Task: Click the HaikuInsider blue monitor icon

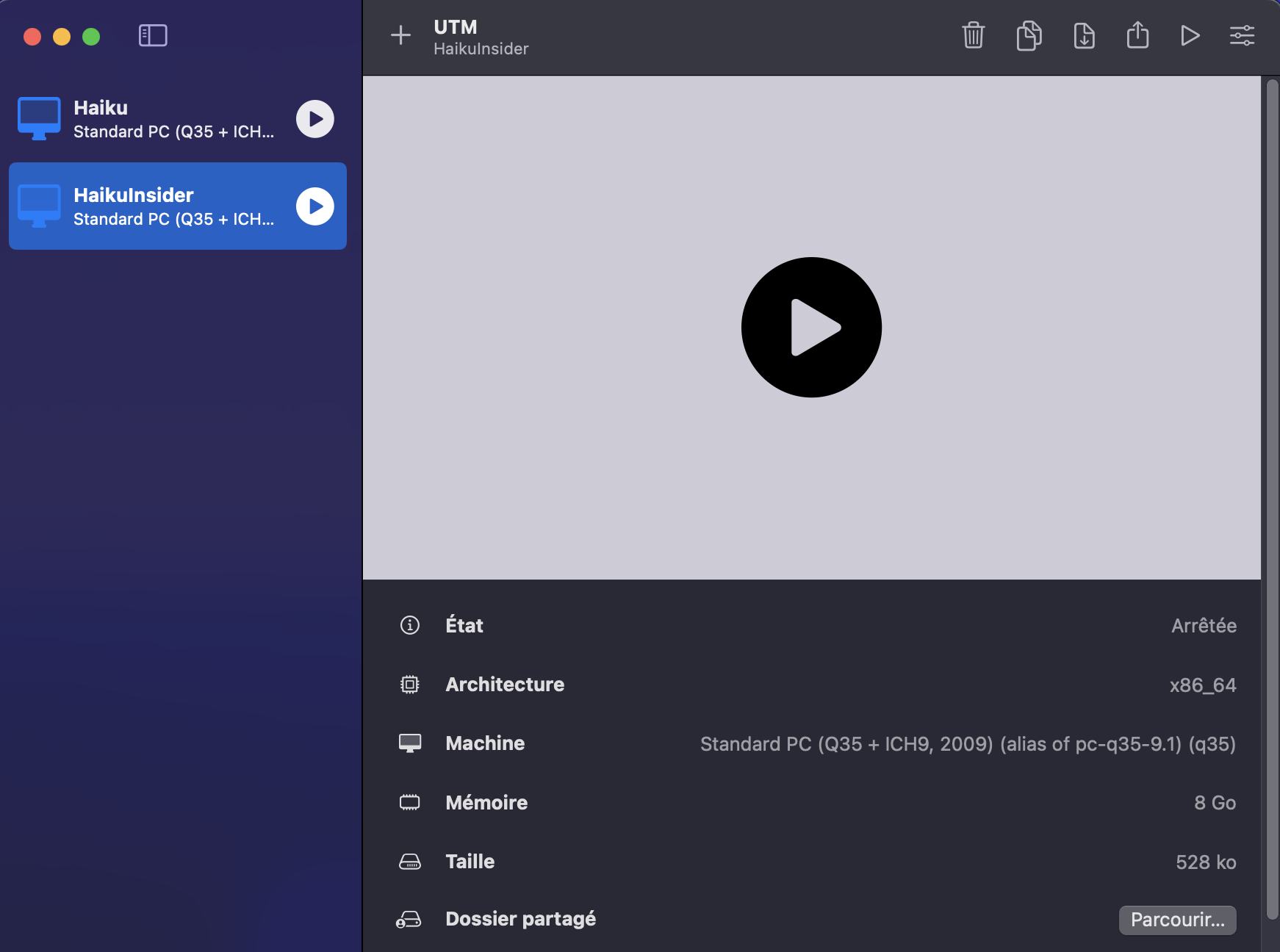Action: 39,206
